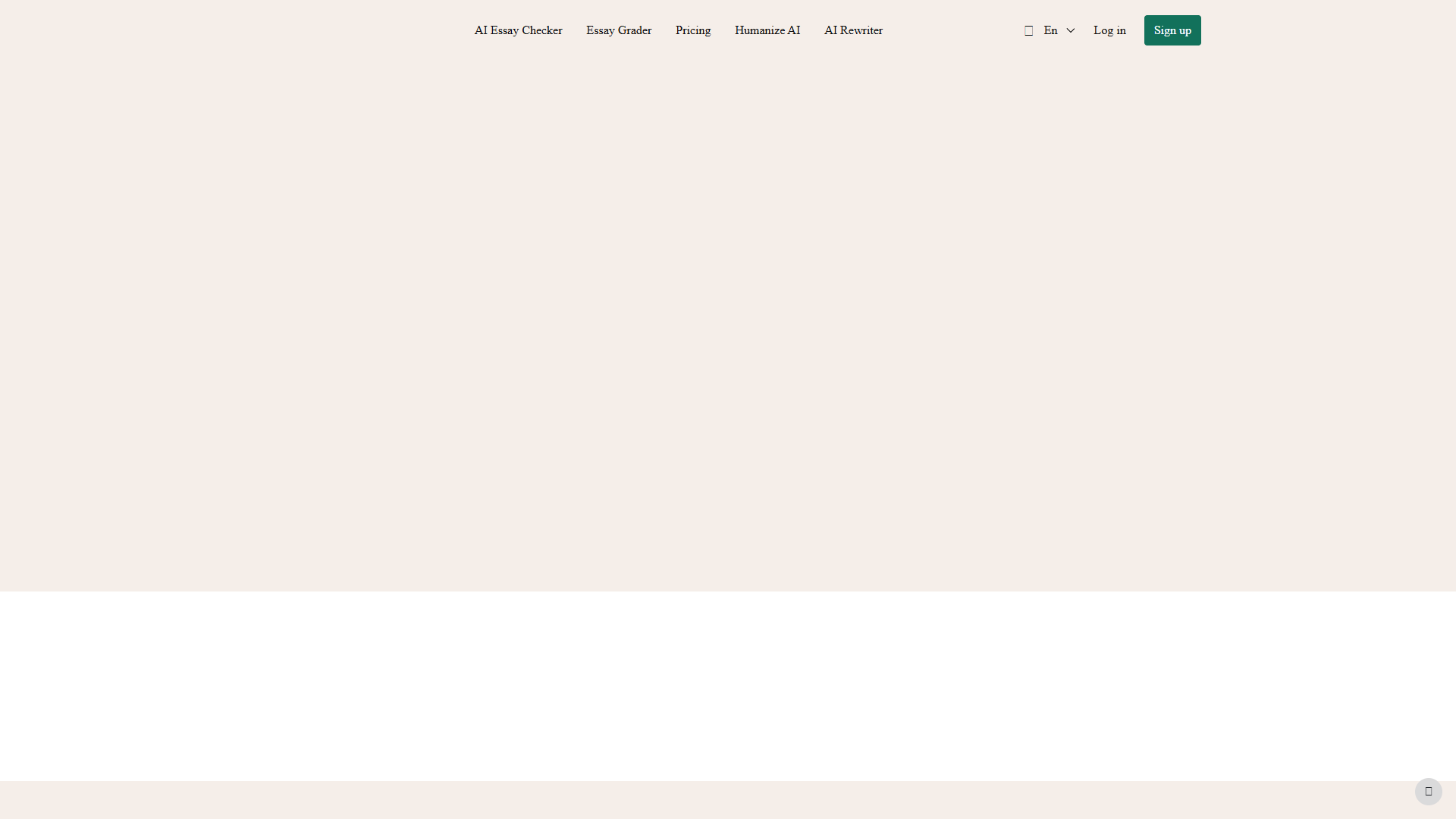1456x819 pixels.
Task: Create an account via Sign up
Action: [1172, 30]
